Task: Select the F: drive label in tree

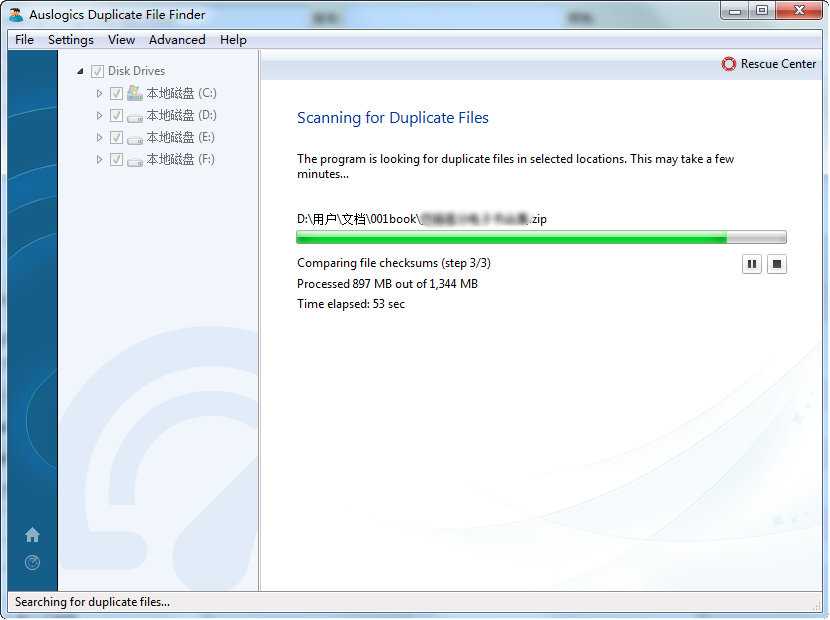Action: pos(180,160)
